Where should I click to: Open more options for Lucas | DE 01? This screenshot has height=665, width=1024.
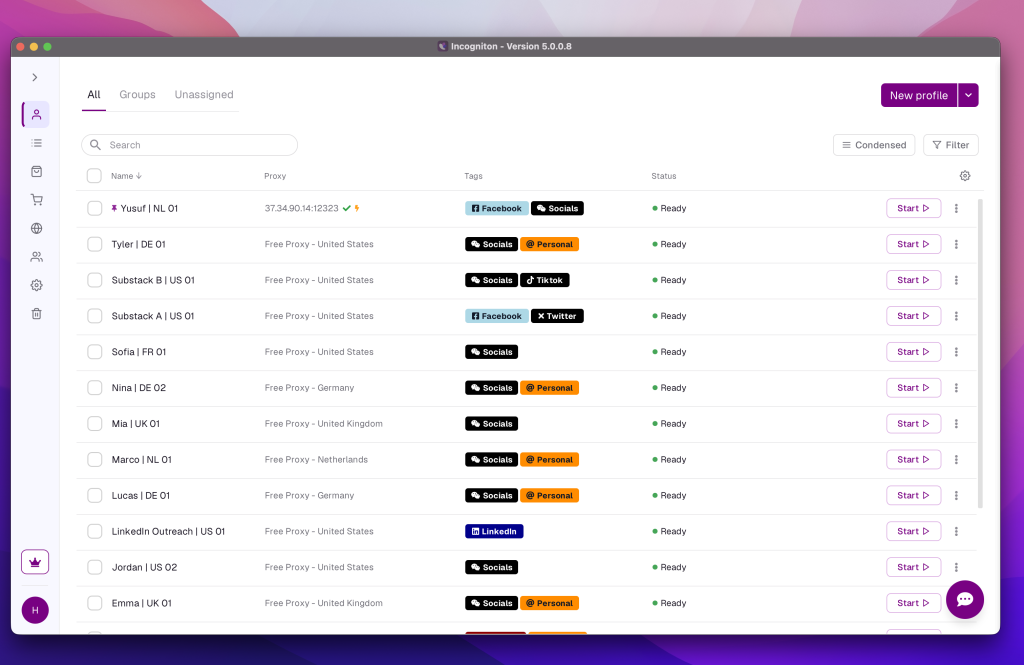click(956, 496)
